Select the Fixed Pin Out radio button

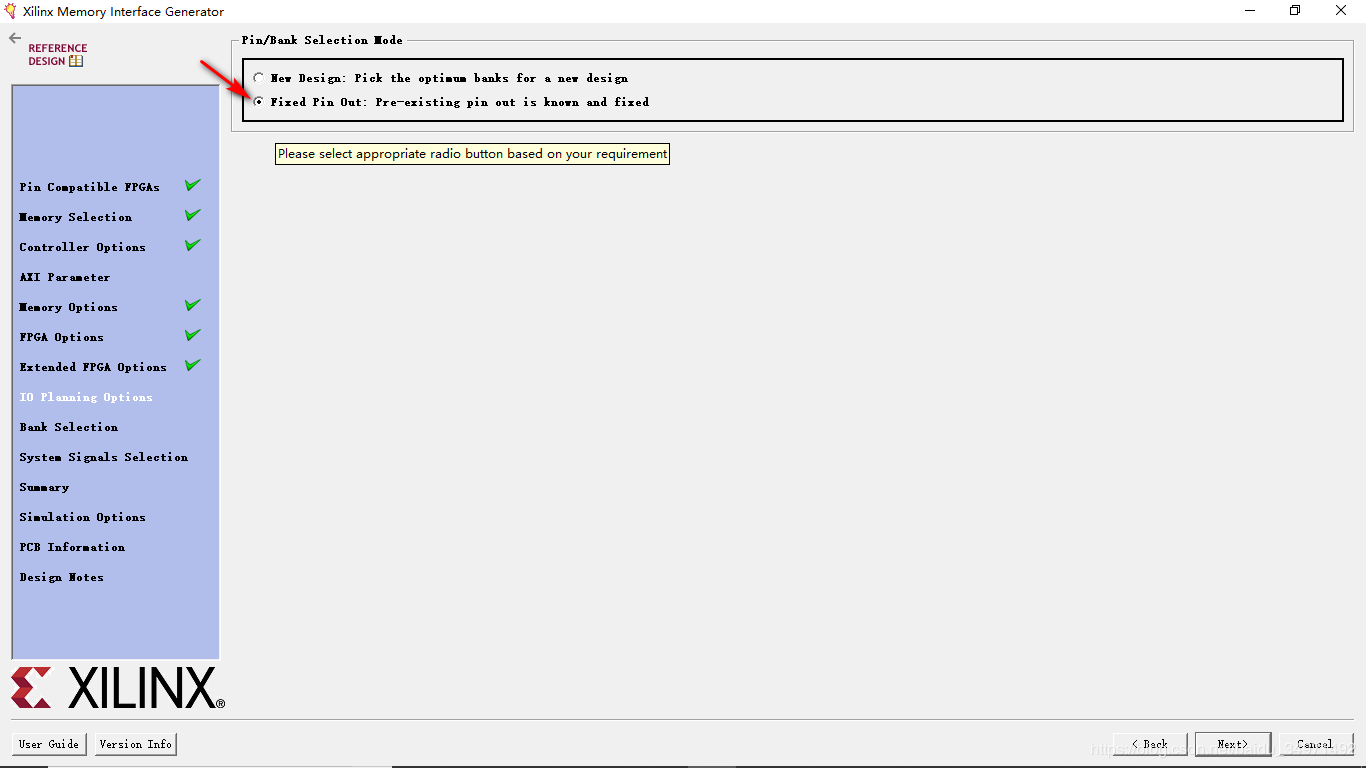tap(260, 102)
